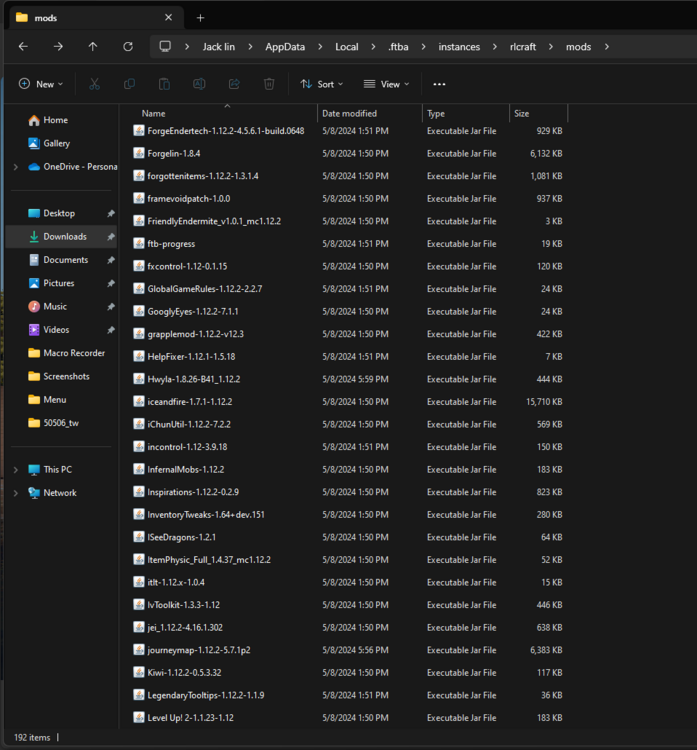
Task: Open the Sort dropdown menu
Action: [x=321, y=84]
